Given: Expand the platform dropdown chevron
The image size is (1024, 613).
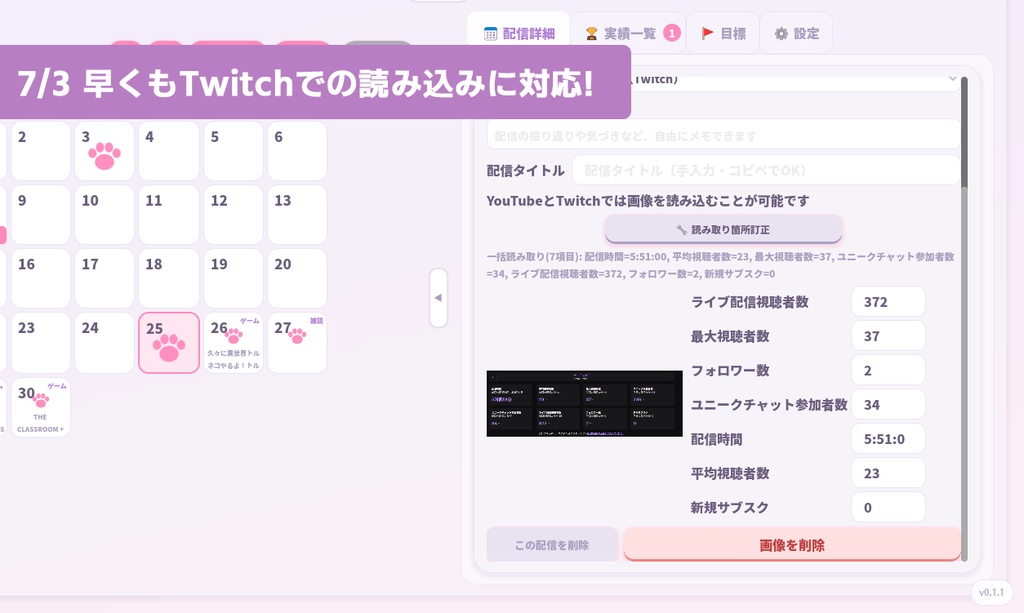Looking at the screenshot, I should point(952,79).
